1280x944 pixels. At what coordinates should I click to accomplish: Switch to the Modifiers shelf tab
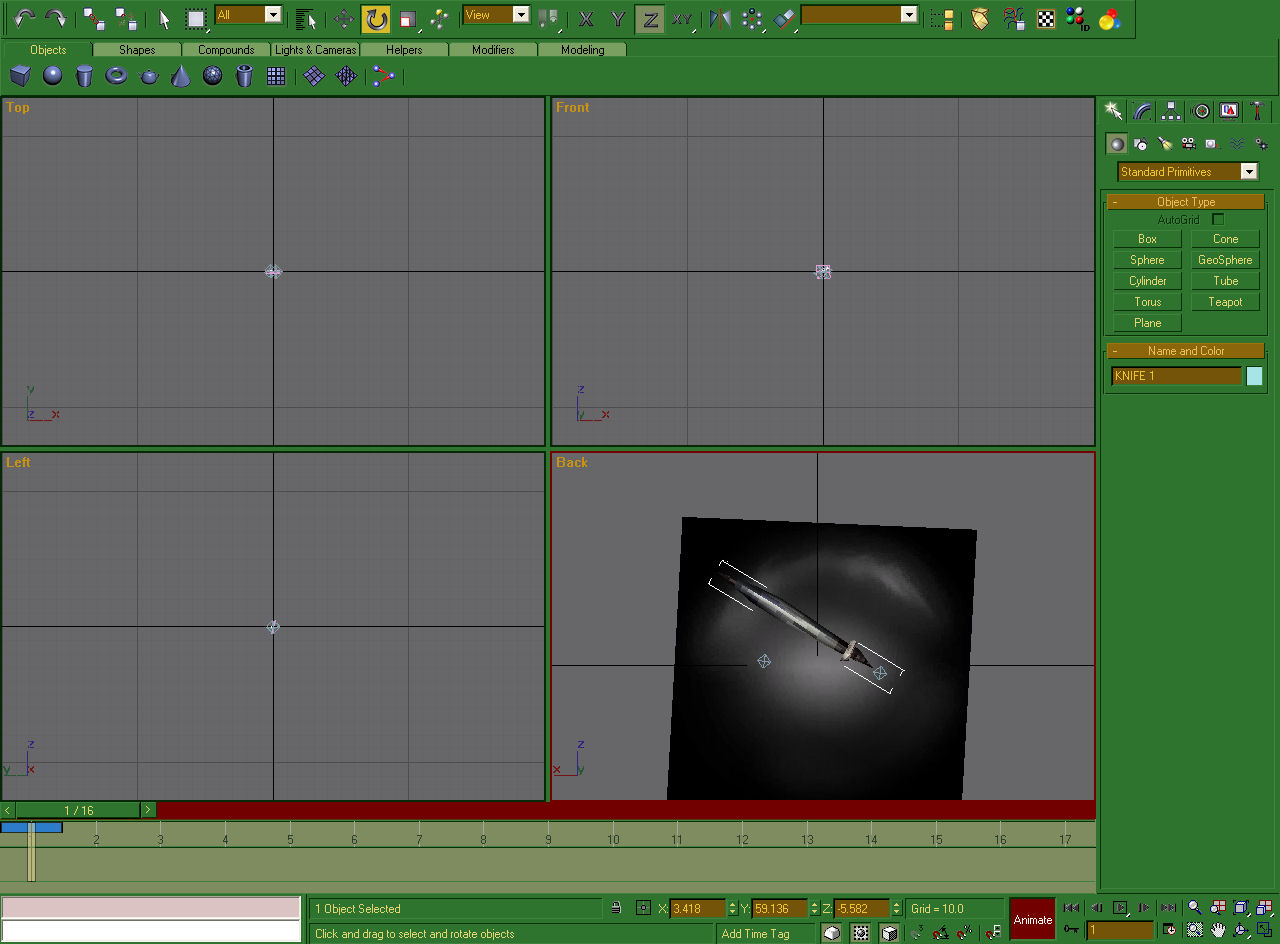pyautogui.click(x=493, y=49)
